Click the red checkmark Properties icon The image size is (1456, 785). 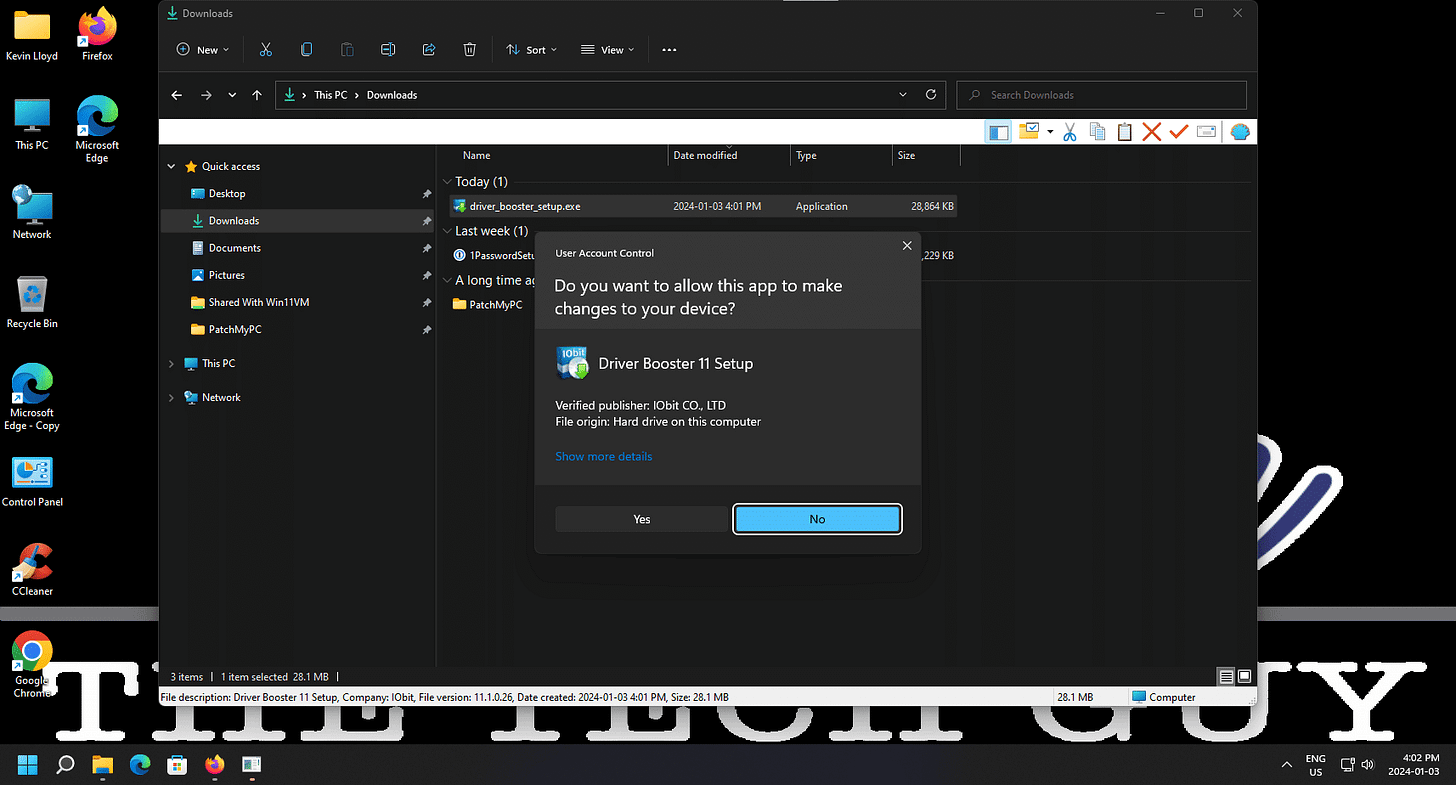point(1178,132)
